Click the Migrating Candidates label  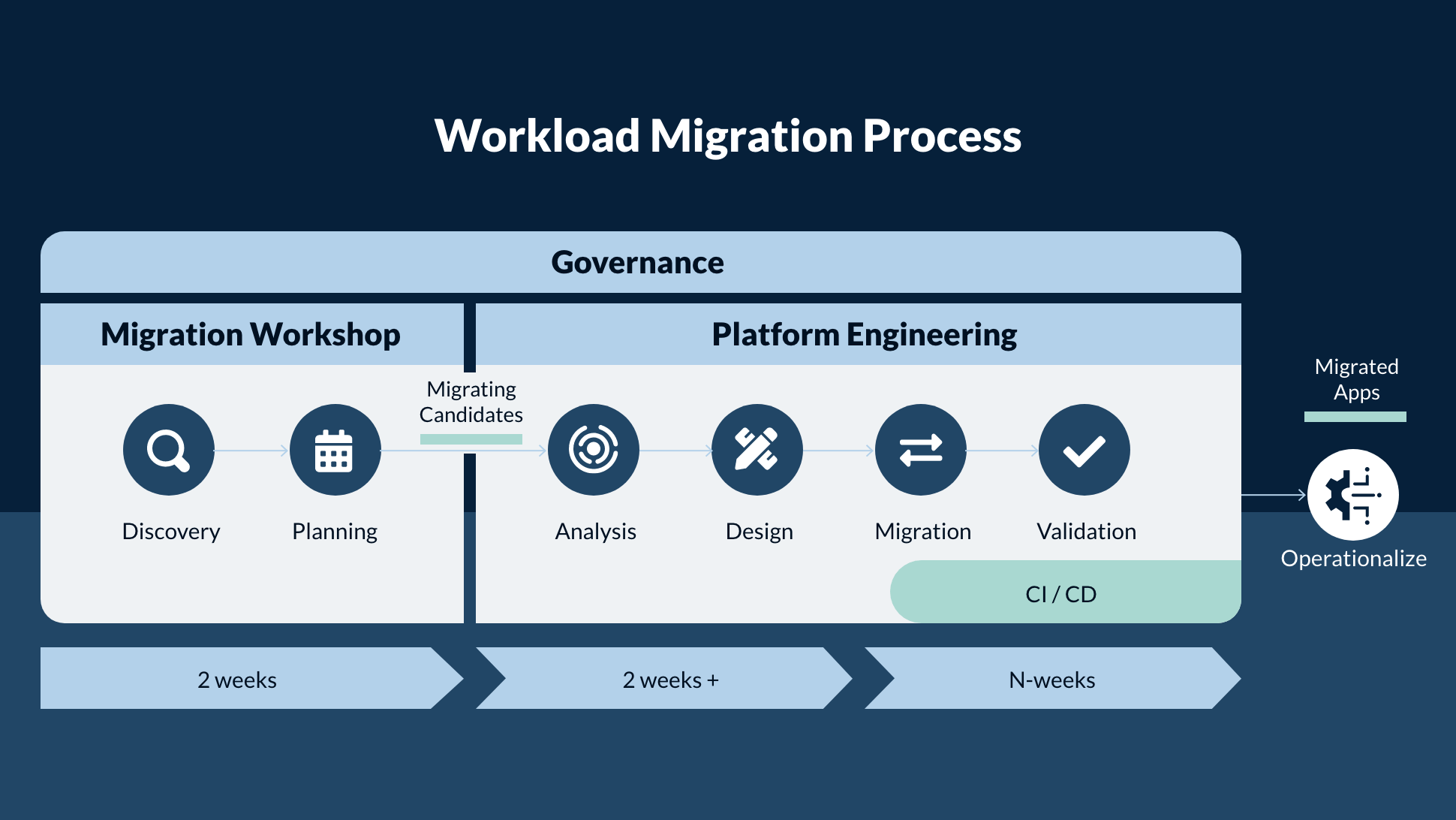471,402
